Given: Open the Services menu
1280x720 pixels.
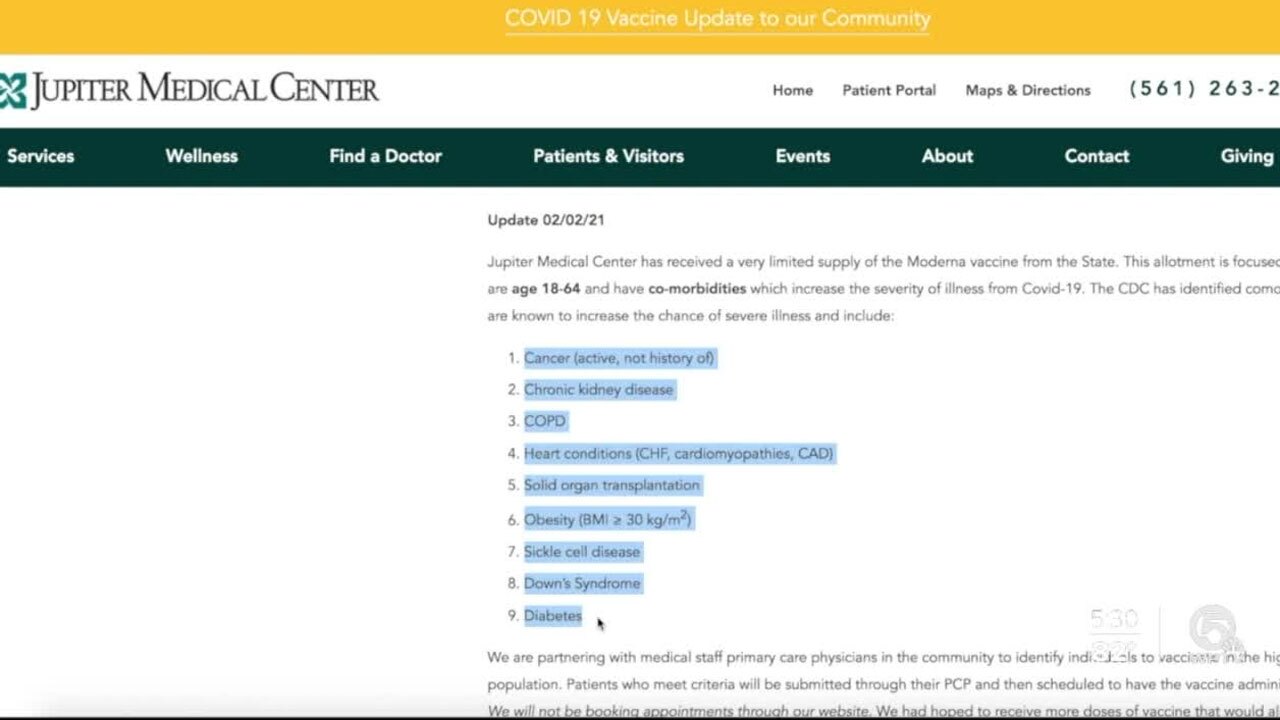Looking at the screenshot, I should click(41, 156).
